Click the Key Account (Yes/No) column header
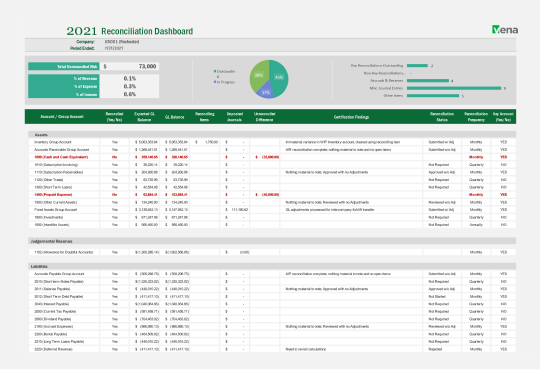This screenshot has width=540, height=370. (503, 117)
